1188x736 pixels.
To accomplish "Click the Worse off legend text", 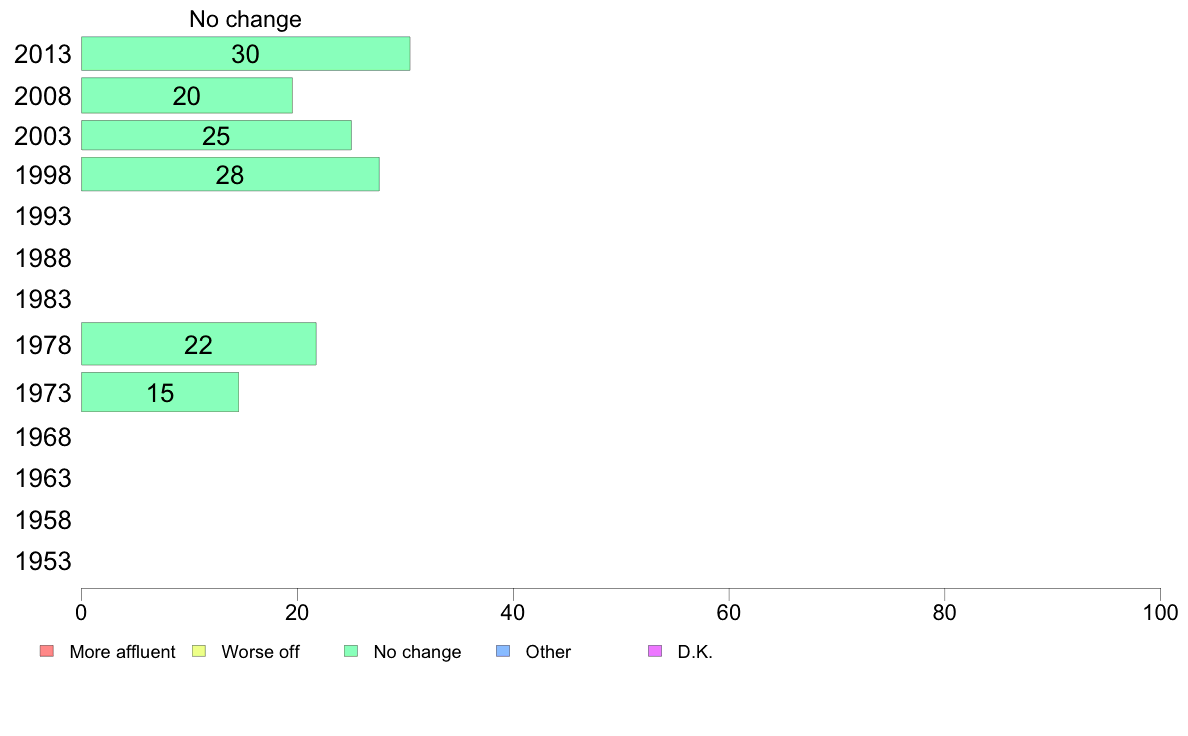I will [260, 652].
